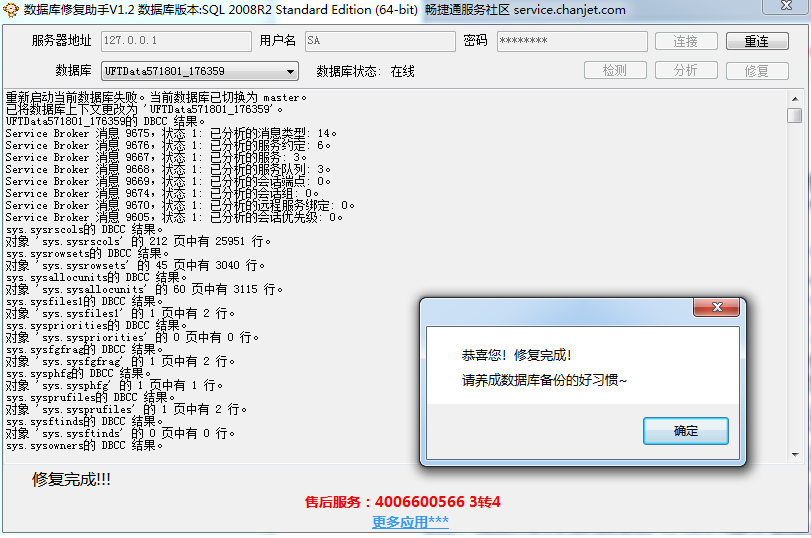Click log line 'sys.sysrowsets' 的 45 页中有 3040 行
Screen dimensions: 811x538
coord(135,265)
